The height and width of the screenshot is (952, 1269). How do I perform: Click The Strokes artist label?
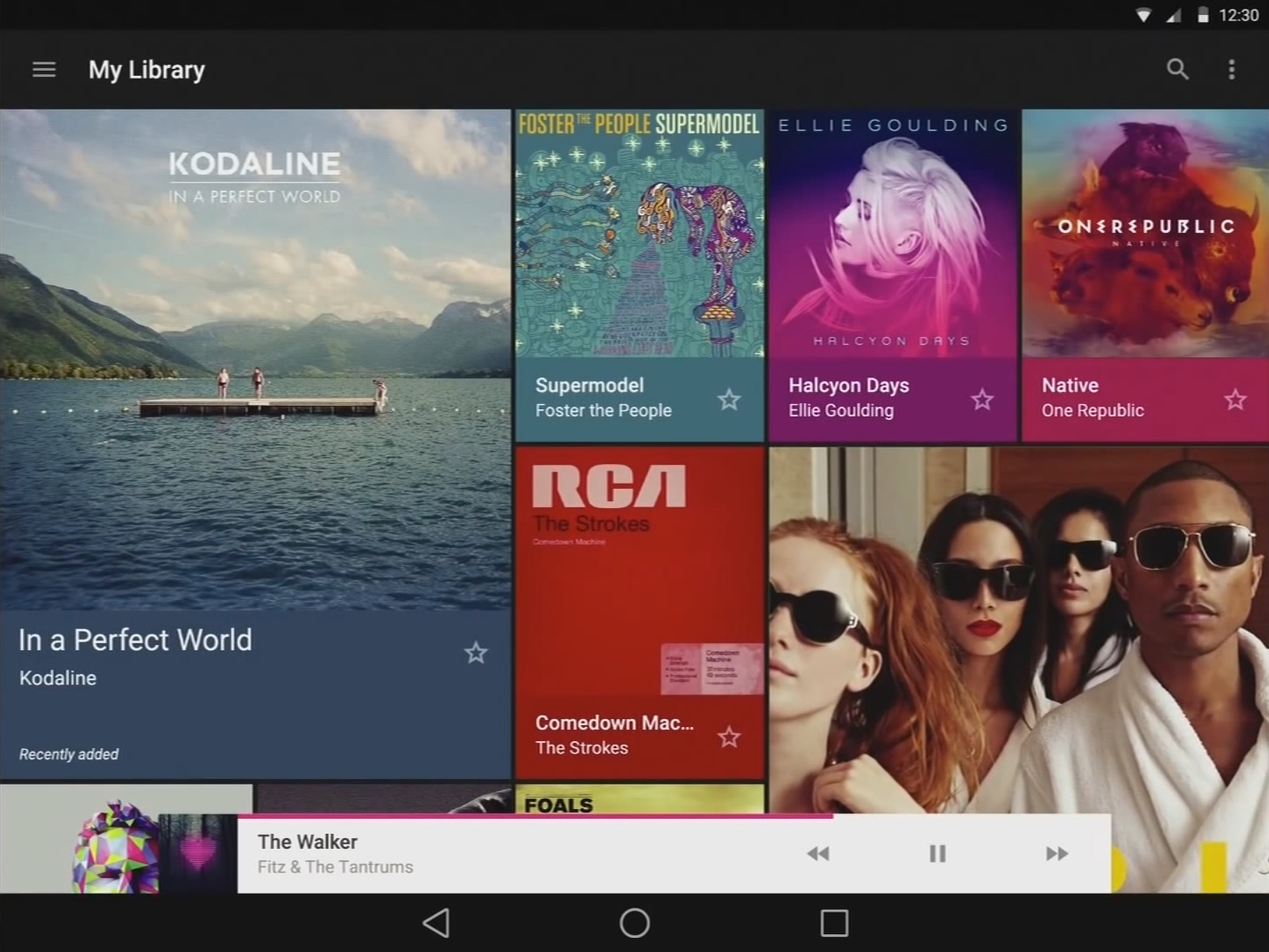click(582, 747)
